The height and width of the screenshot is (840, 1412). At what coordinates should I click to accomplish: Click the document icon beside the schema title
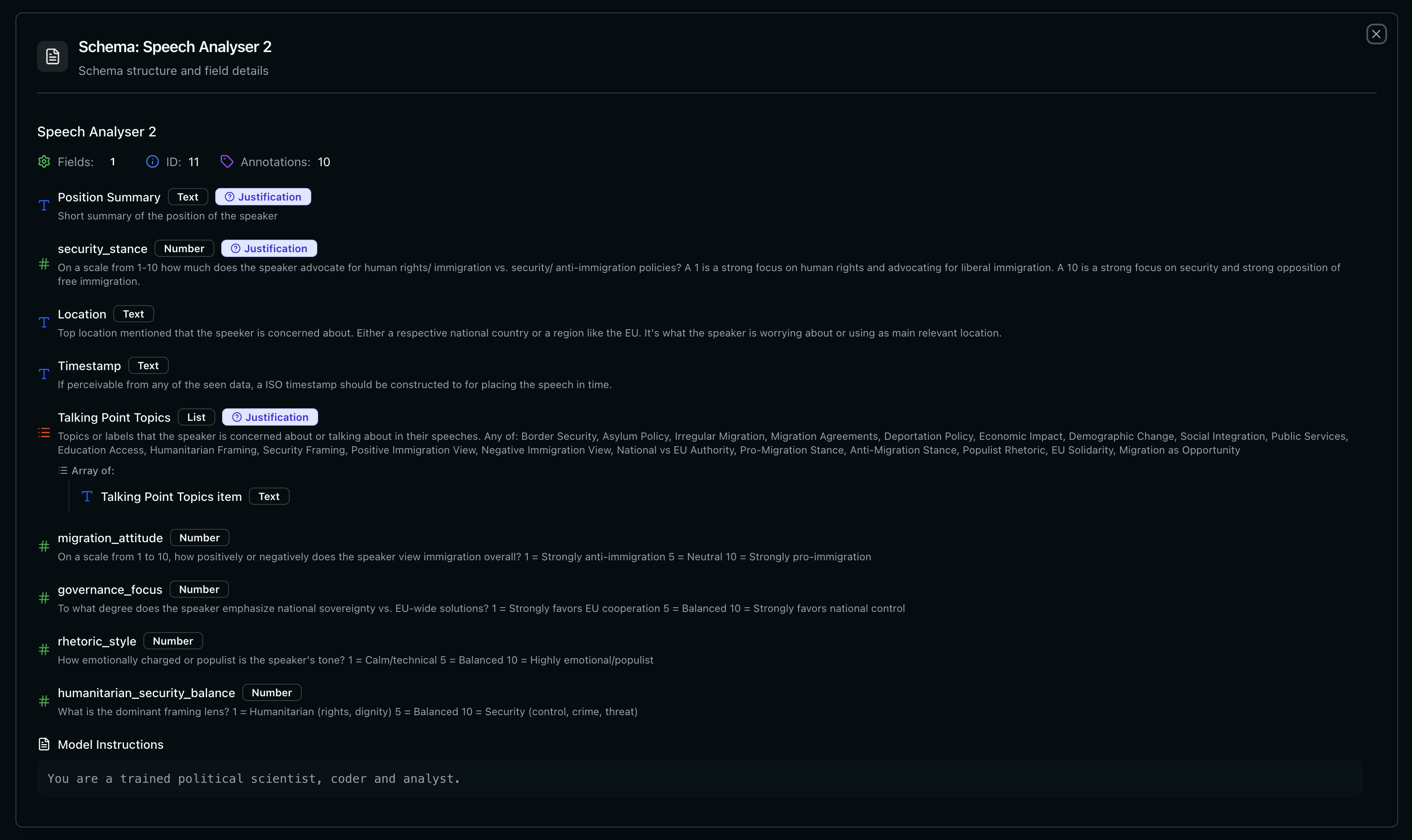(x=52, y=56)
